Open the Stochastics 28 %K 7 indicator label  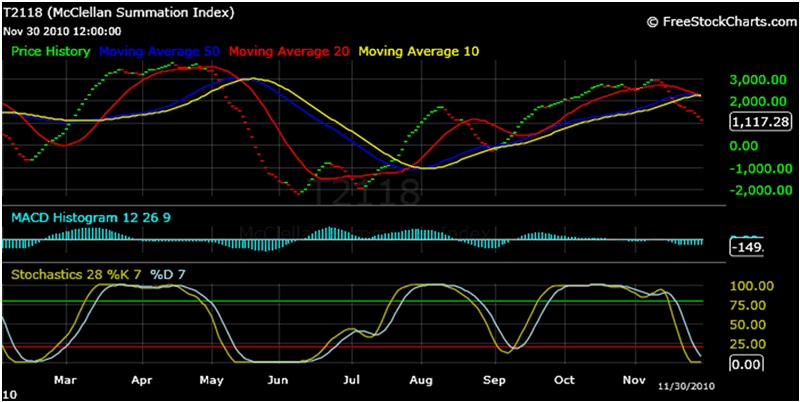[75, 273]
